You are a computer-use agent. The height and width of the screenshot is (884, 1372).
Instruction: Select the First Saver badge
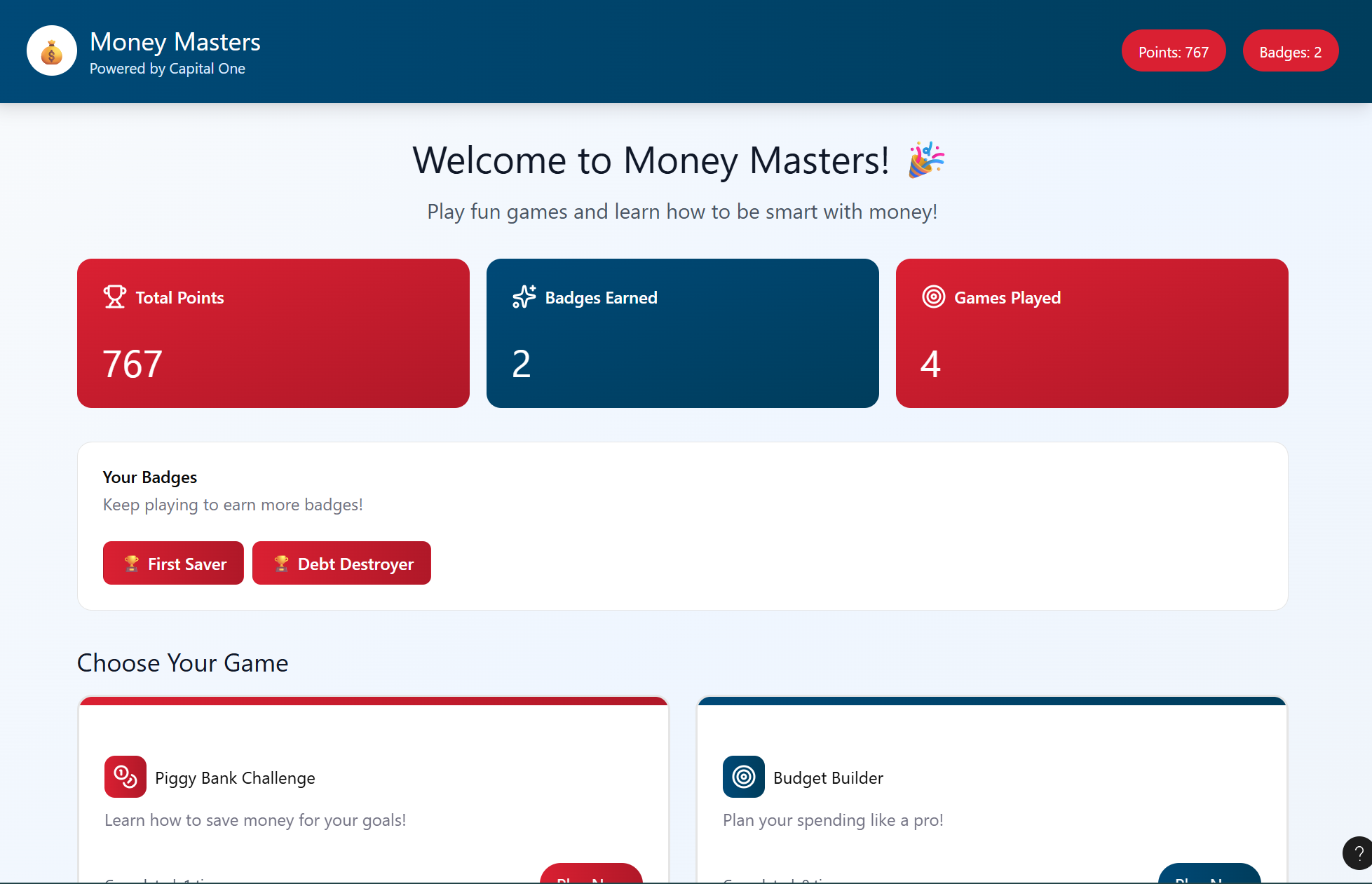pos(173,563)
